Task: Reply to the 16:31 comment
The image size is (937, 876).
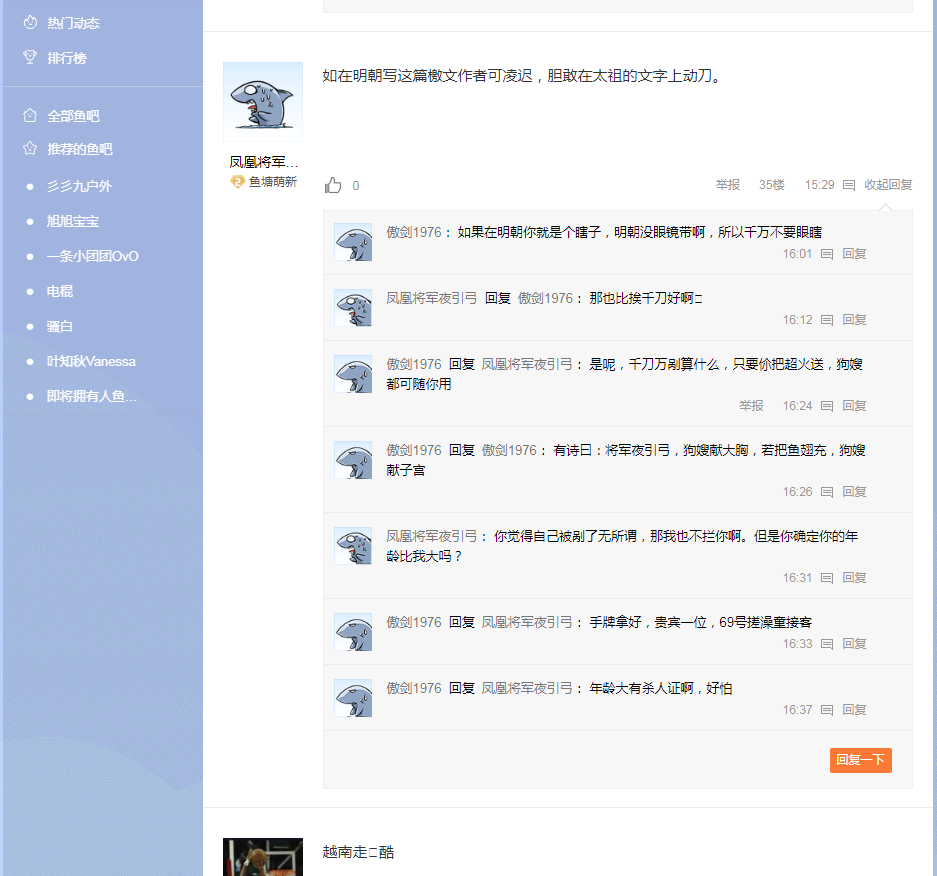Action: (854, 578)
